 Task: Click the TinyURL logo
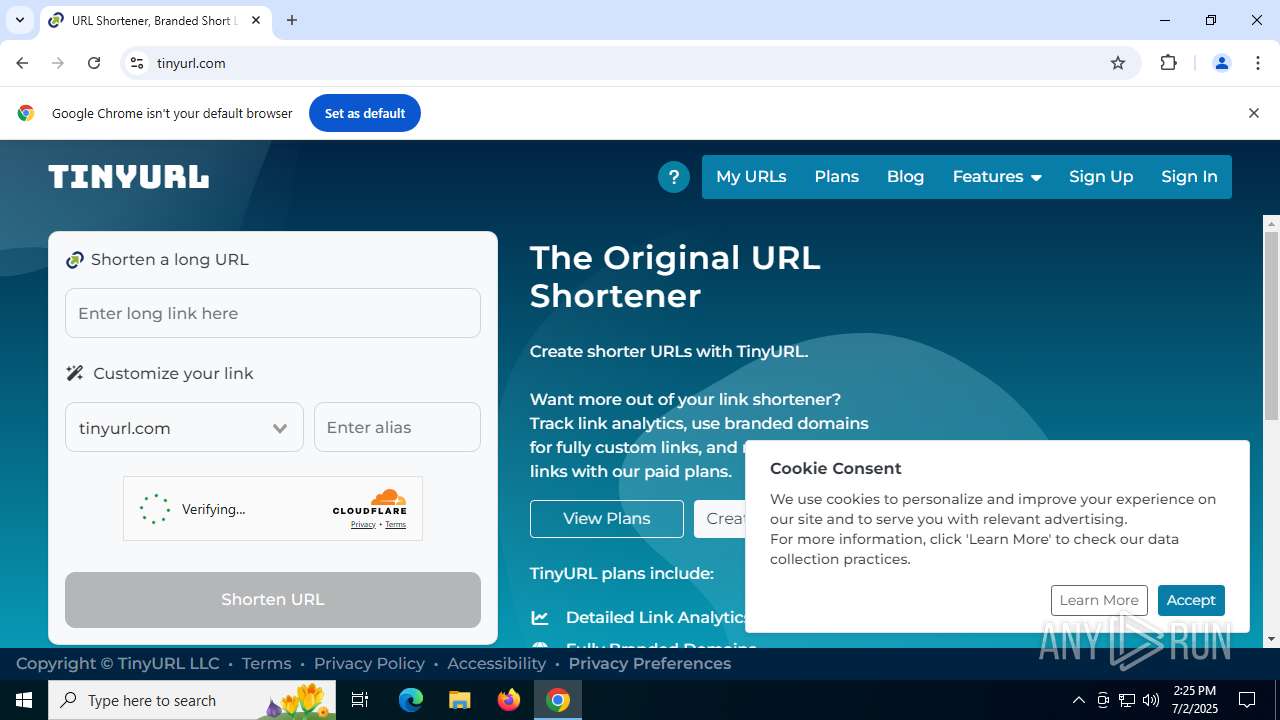129,177
